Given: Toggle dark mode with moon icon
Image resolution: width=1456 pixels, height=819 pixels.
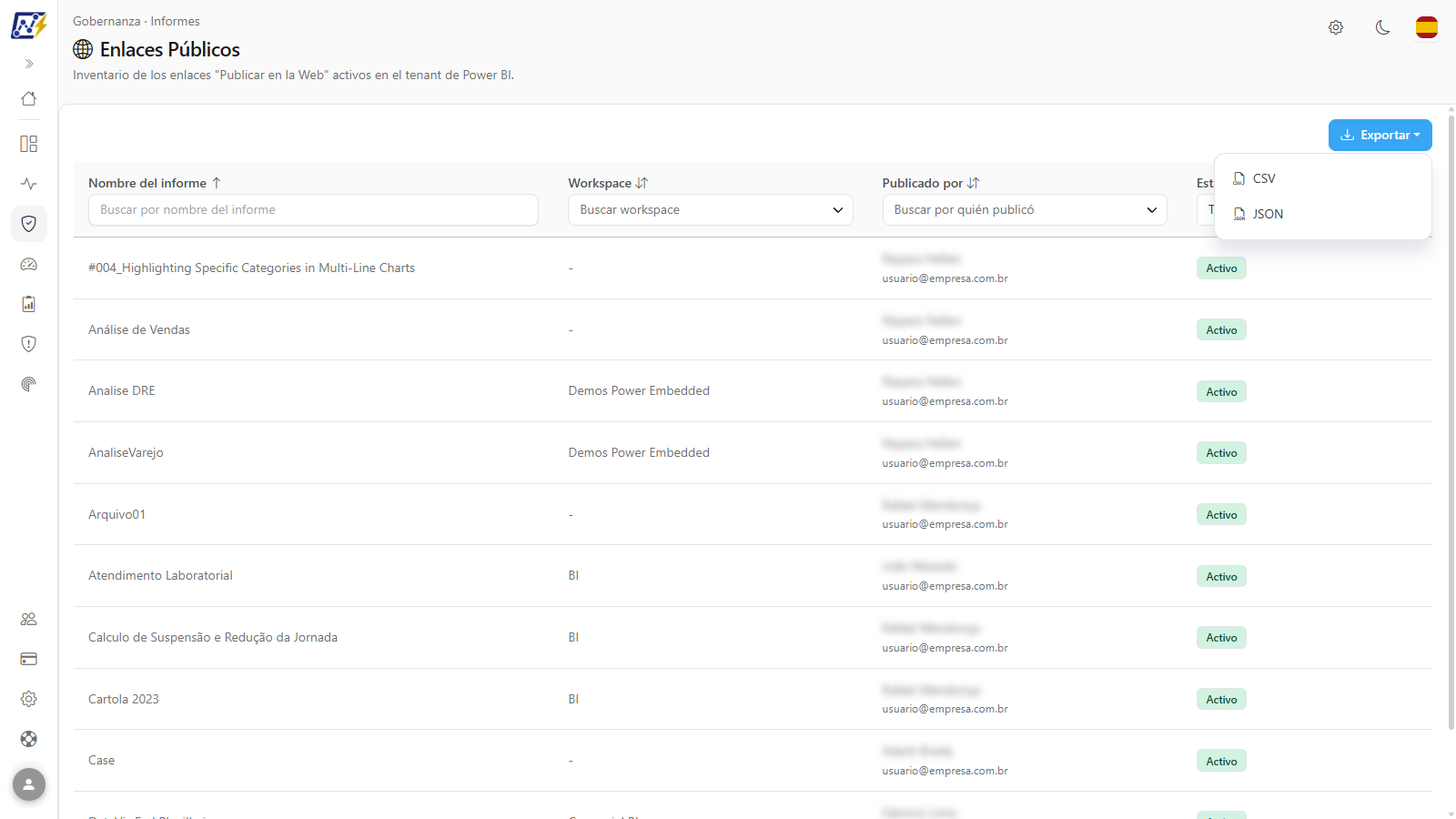Looking at the screenshot, I should tap(1382, 27).
